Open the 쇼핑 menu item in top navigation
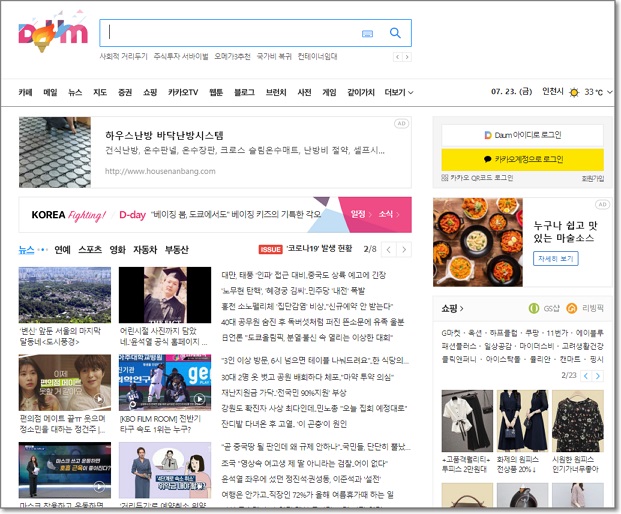This screenshot has width=621, height=514. tap(150, 92)
